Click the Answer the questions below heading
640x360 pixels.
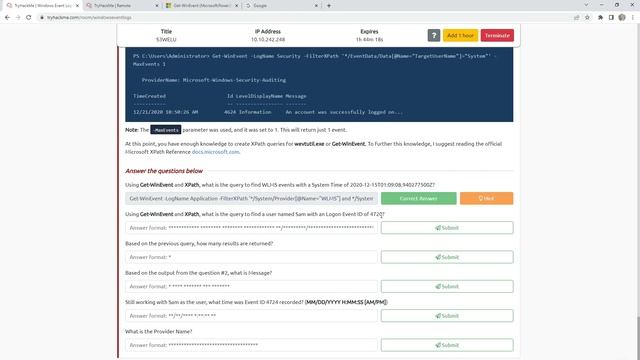164,171
